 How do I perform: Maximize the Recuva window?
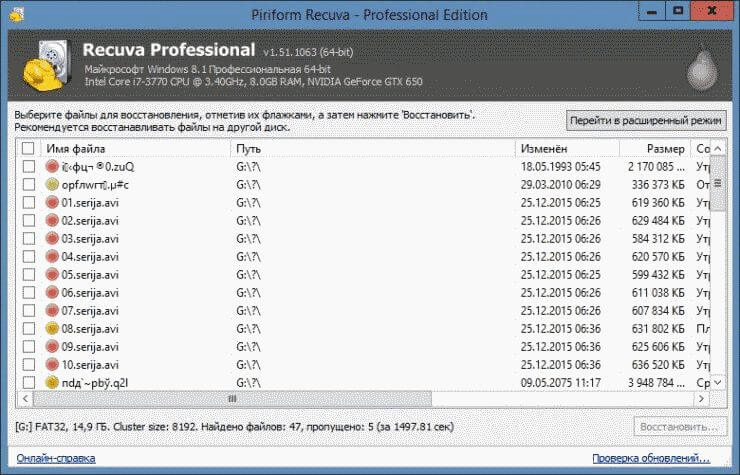(x=678, y=11)
